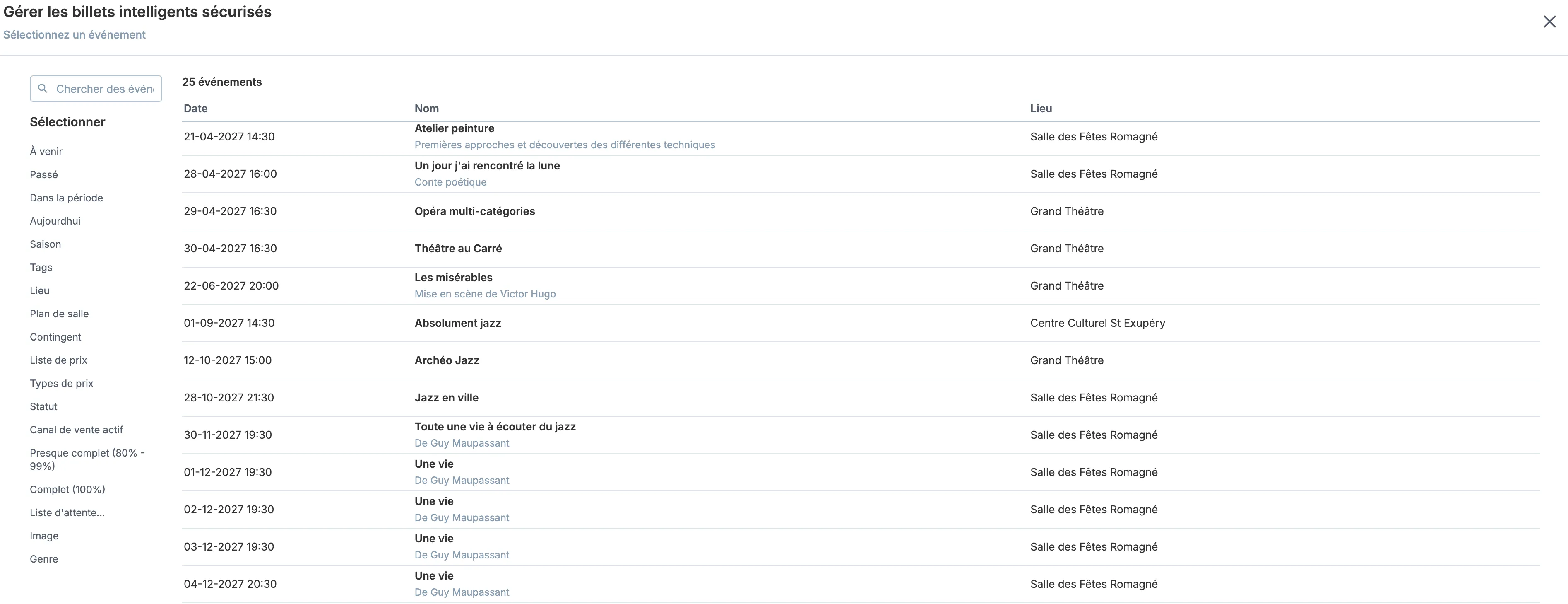1568x604 pixels.
Task: Filter events by 'Passé'
Action: click(44, 175)
